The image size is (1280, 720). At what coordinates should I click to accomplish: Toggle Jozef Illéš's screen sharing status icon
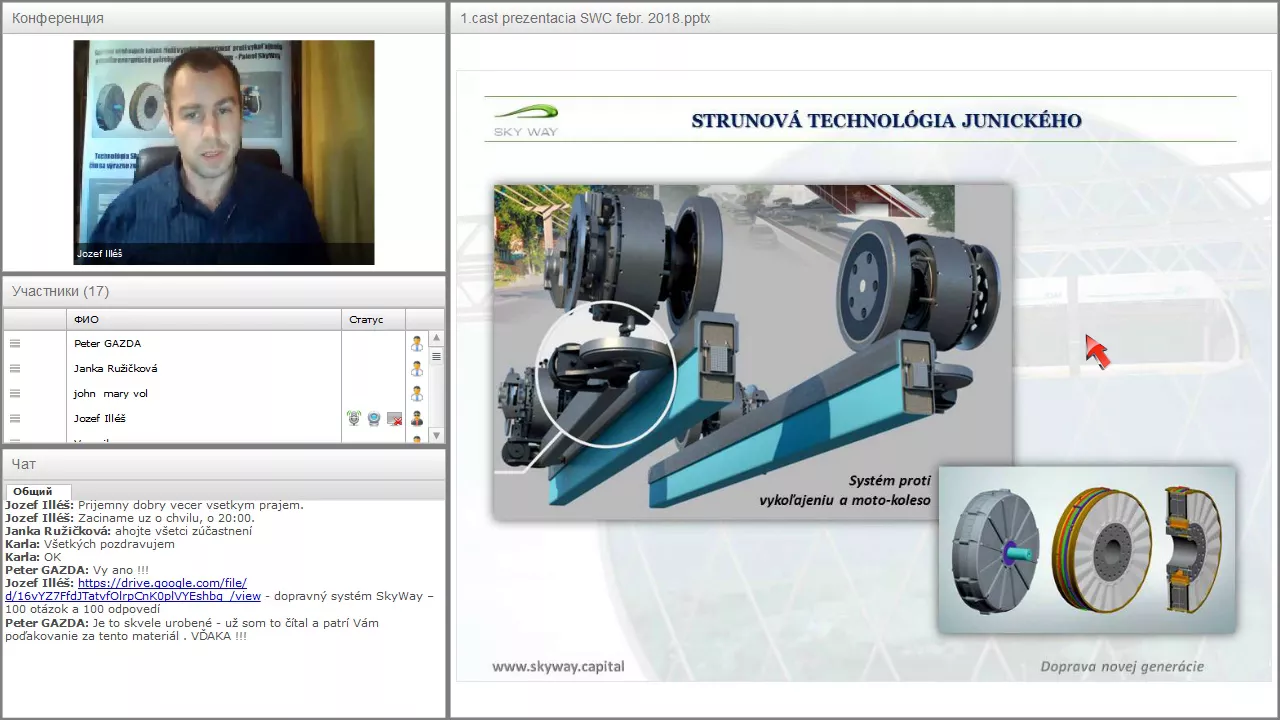point(394,418)
